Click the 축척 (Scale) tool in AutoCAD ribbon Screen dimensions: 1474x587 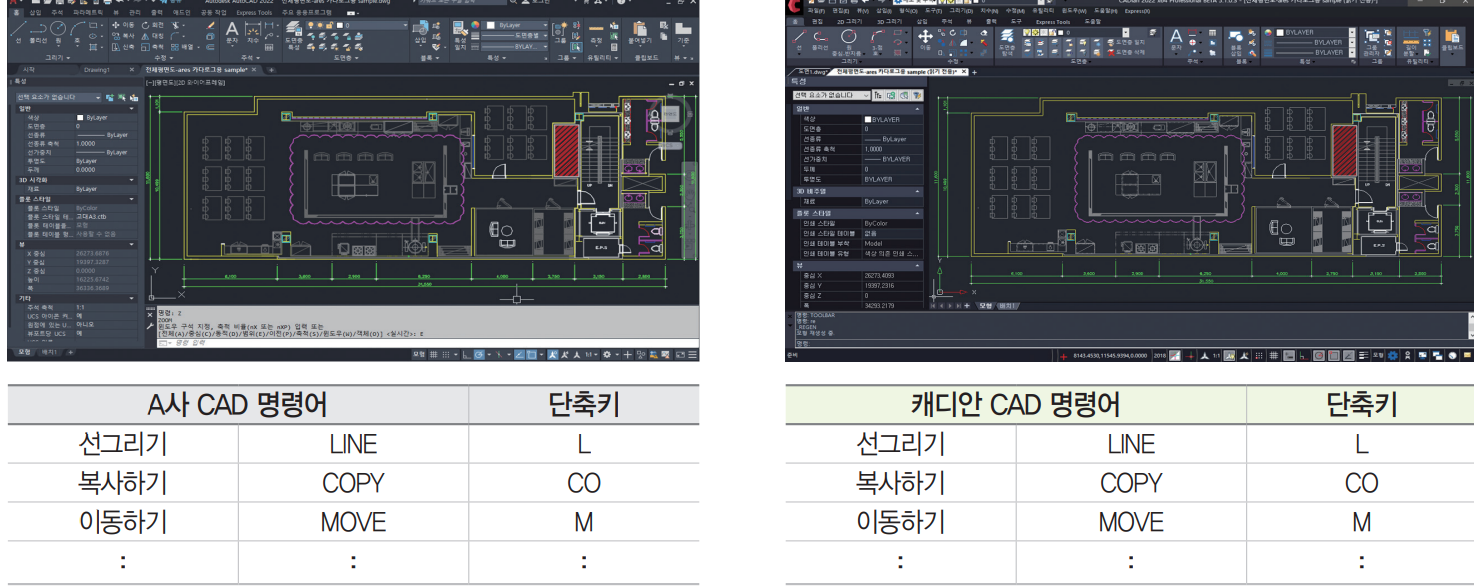click(152, 47)
